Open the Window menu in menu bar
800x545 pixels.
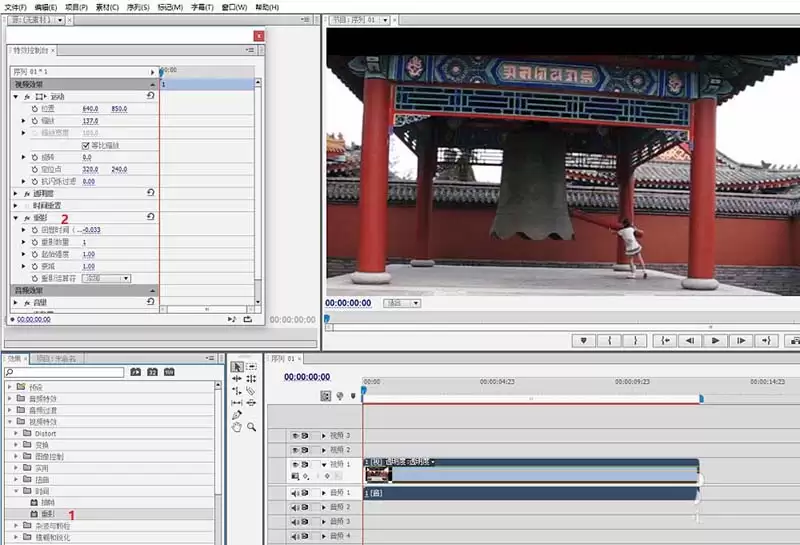tap(234, 7)
